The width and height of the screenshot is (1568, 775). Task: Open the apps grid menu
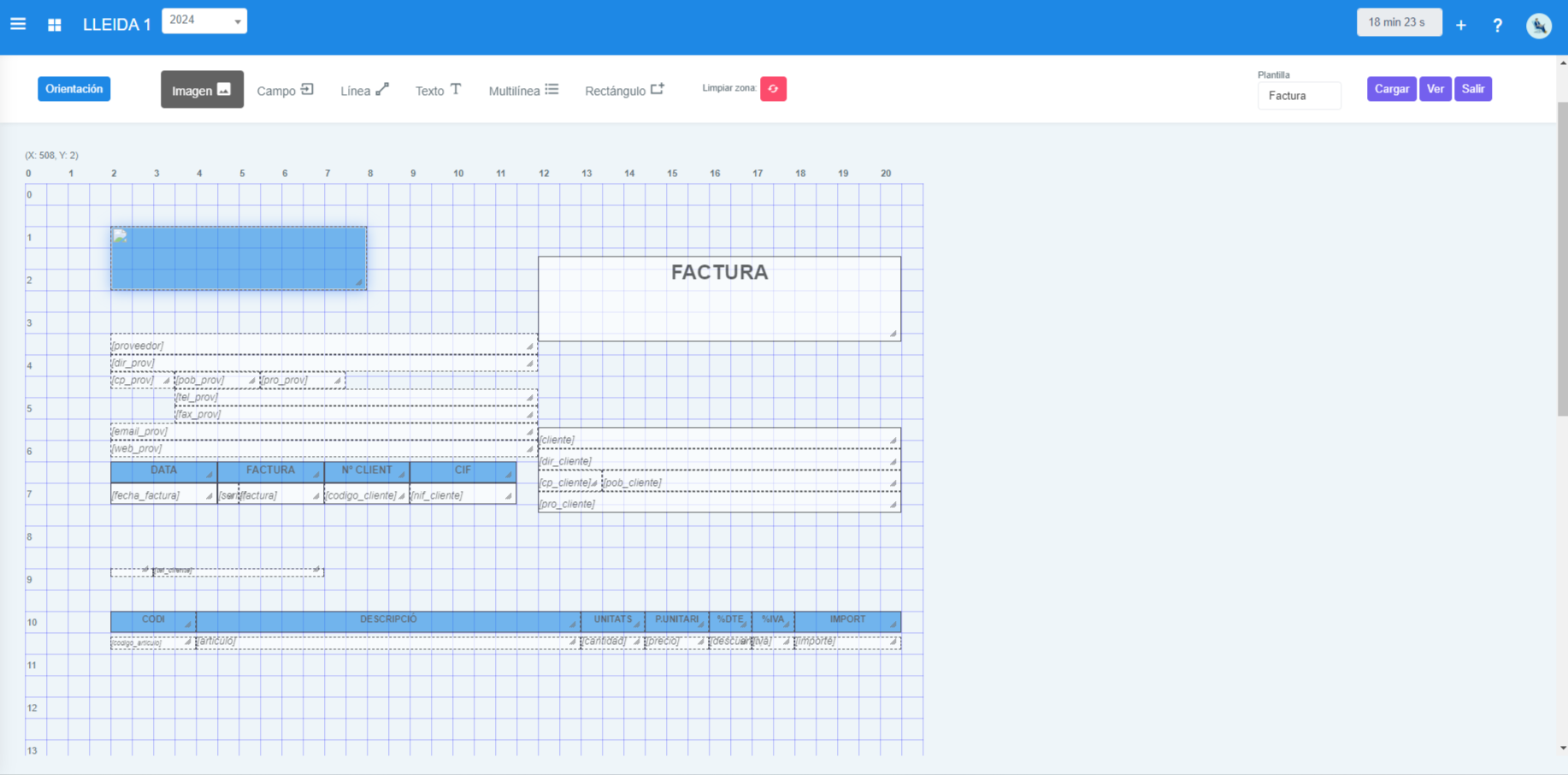tap(54, 25)
